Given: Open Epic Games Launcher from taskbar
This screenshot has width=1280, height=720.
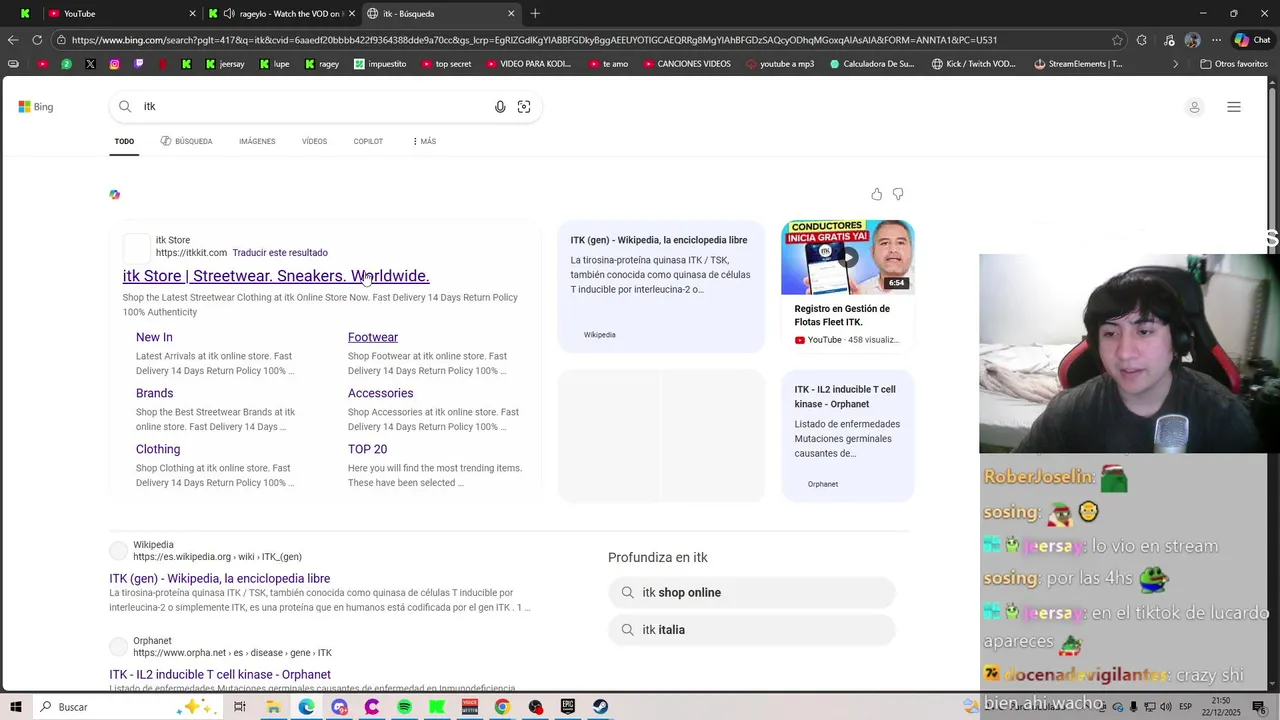Looking at the screenshot, I should [567, 707].
